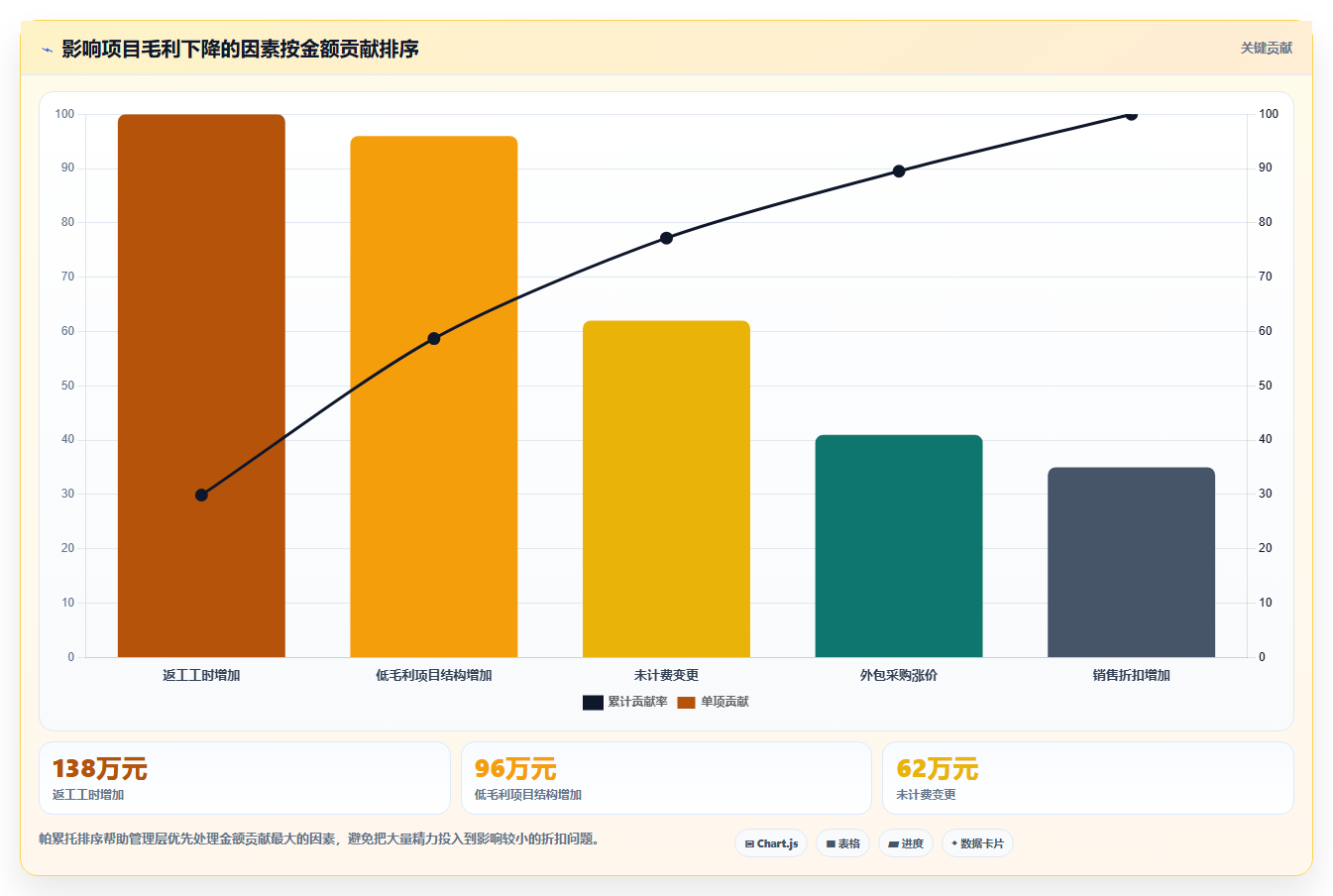Click the 低毛利项目结构增加 x-axis label
This screenshot has width=1333, height=896.
(x=434, y=675)
